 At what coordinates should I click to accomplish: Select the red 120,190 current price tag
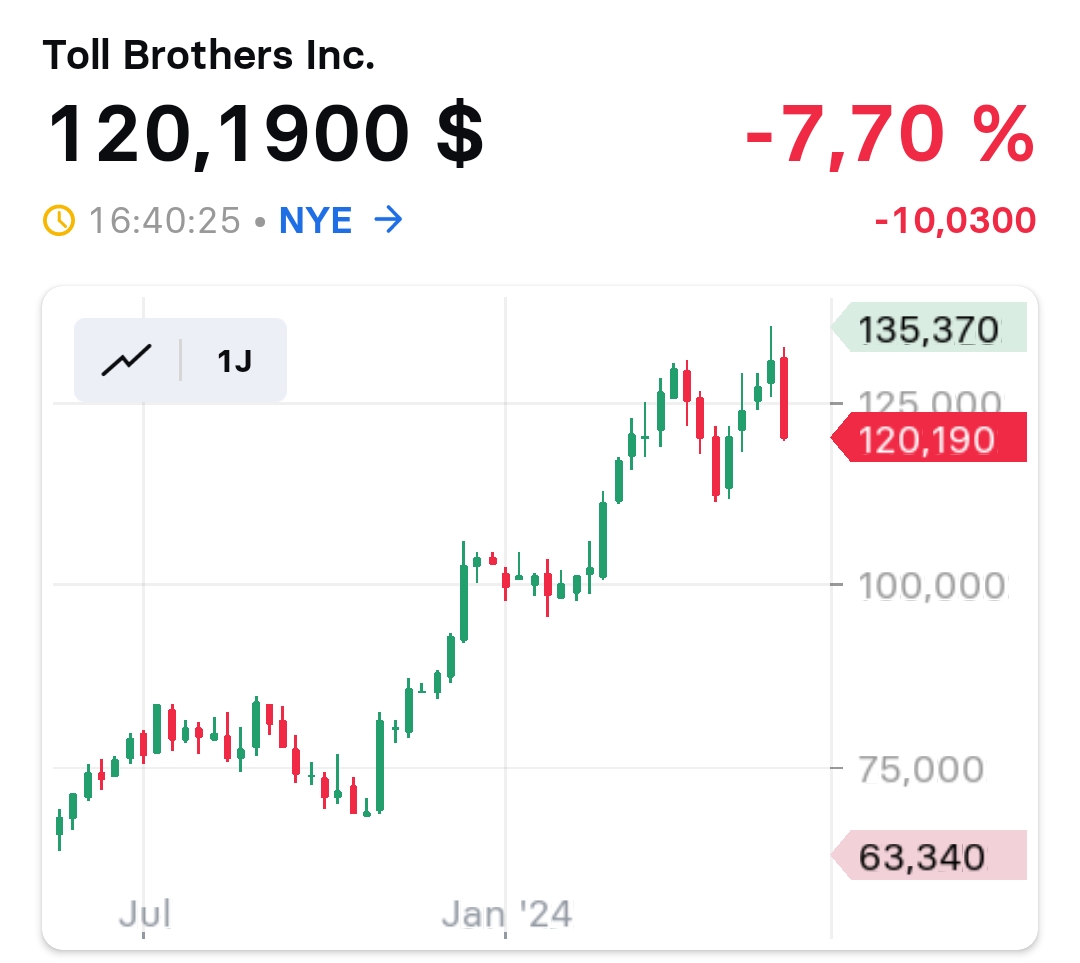point(930,438)
